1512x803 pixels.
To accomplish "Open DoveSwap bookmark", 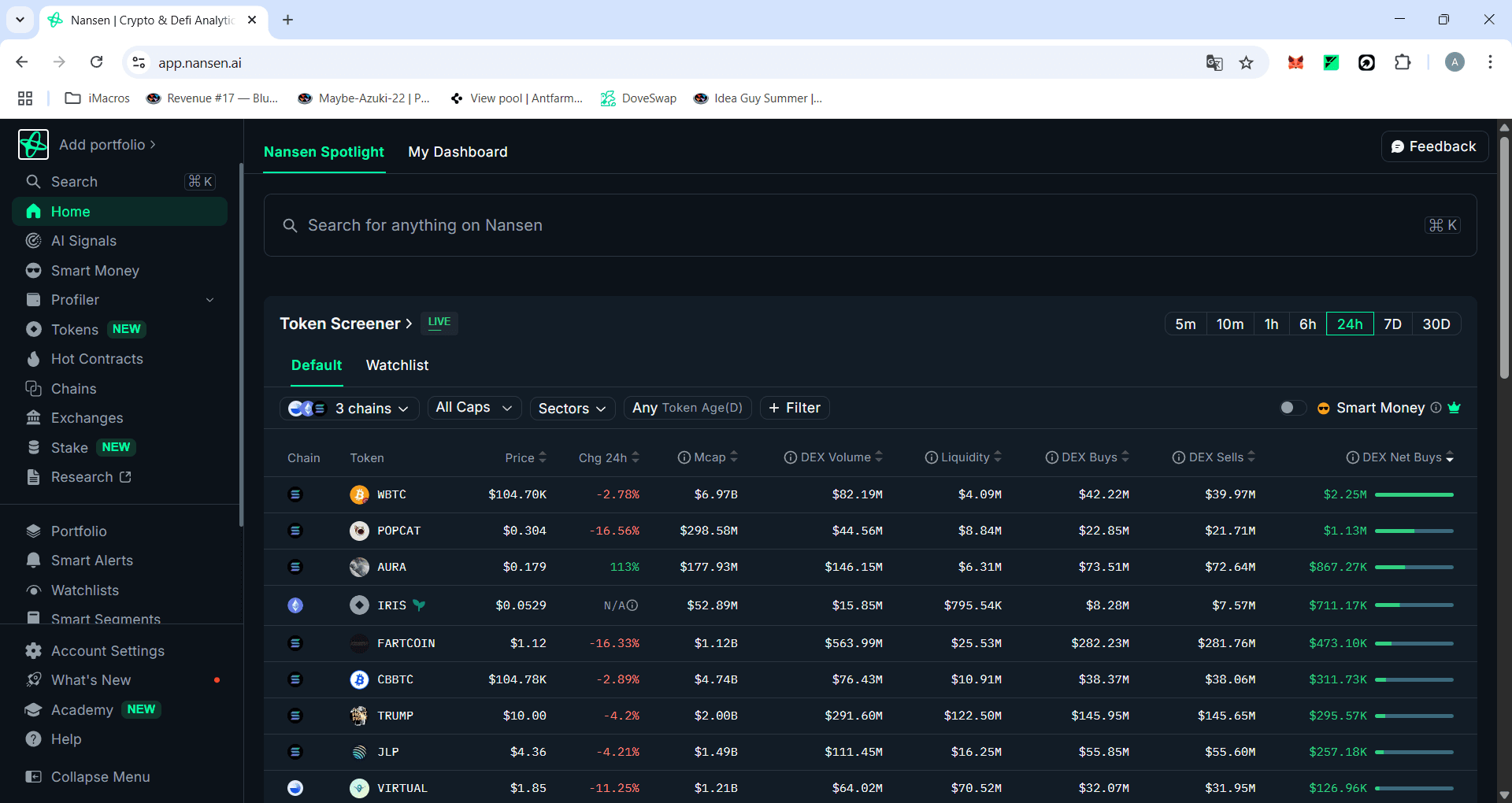I will (x=639, y=98).
